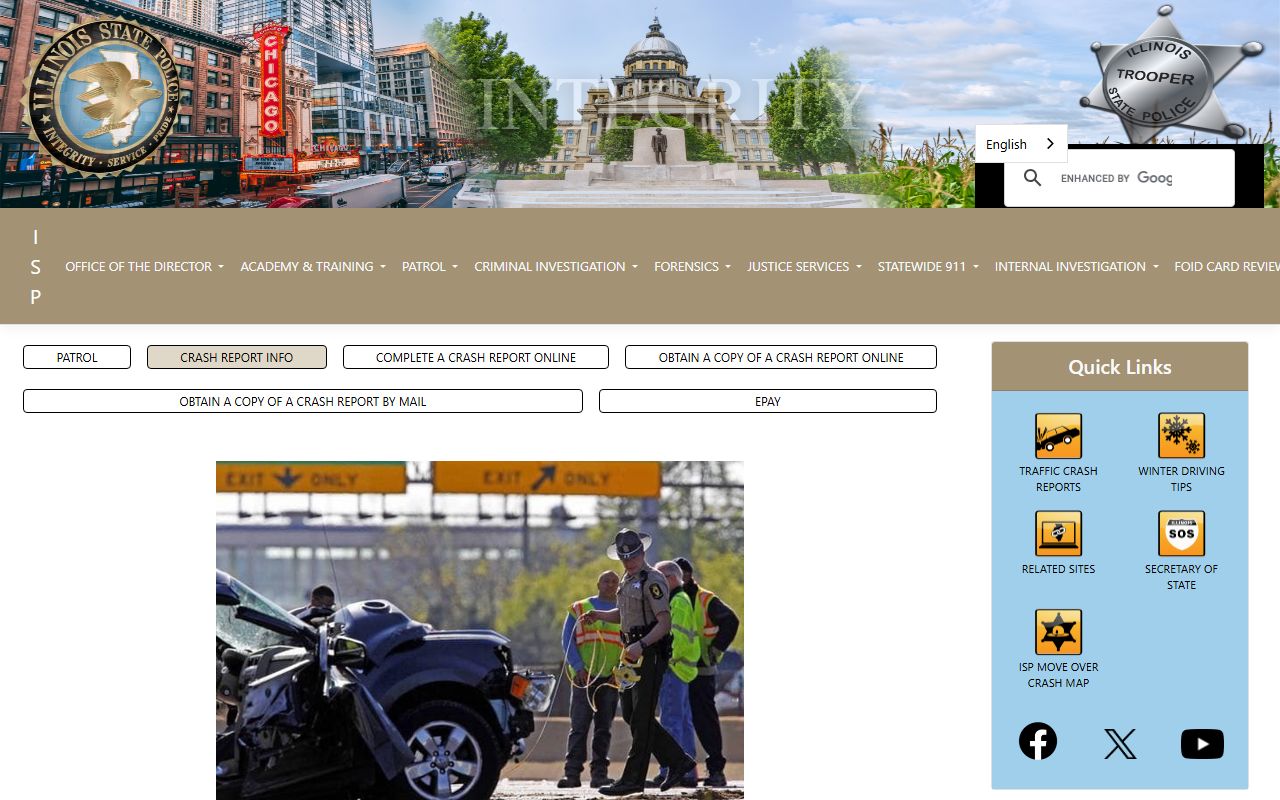Image resolution: width=1280 pixels, height=800 pixels.
Task: Open Complete a Crash Report Online
Action: point(476,357)
